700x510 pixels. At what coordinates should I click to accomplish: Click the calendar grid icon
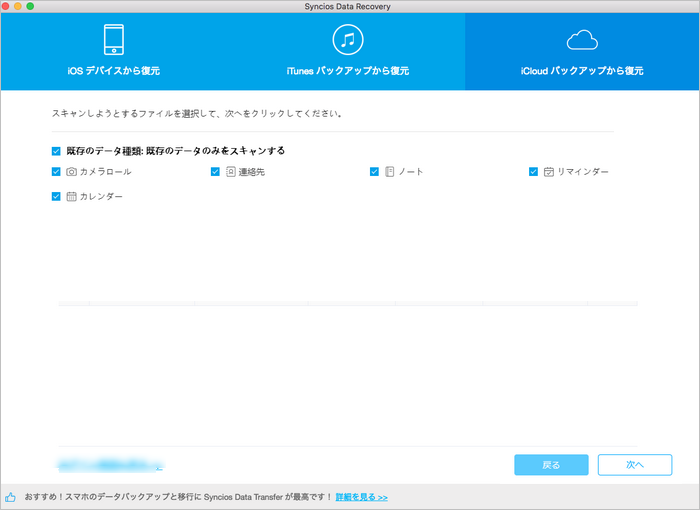coord(71,196)
